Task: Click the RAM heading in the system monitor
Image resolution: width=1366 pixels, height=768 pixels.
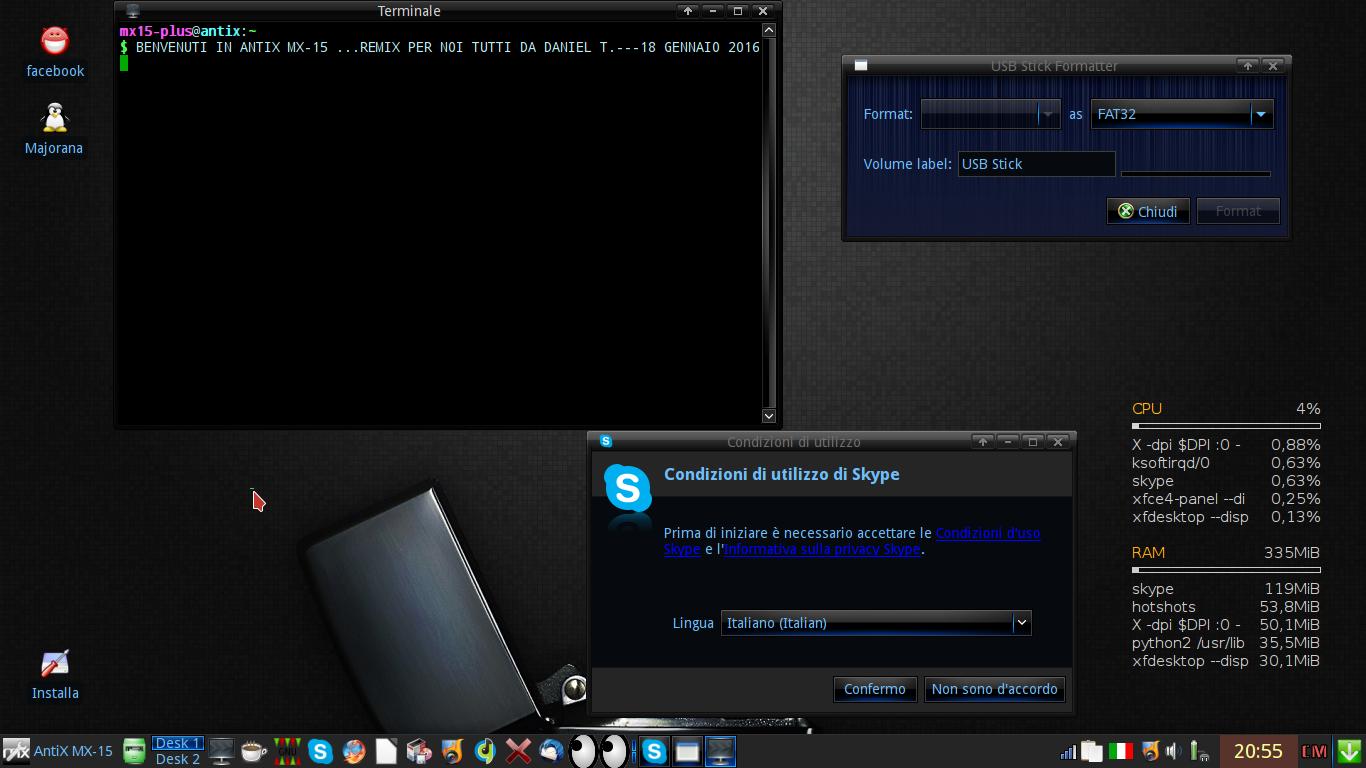Action: 1148,552
